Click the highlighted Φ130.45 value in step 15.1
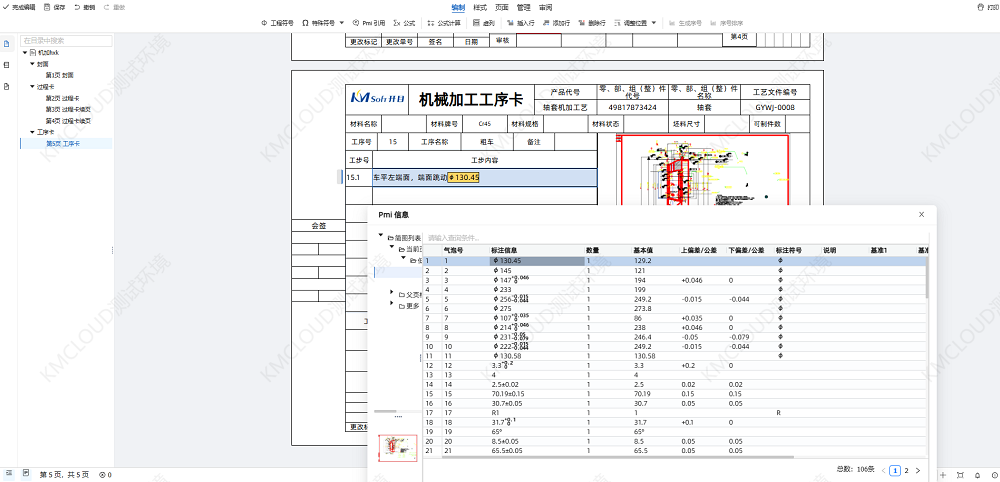The height and width of the screenshot is (482, 1000). coord(464,177)
